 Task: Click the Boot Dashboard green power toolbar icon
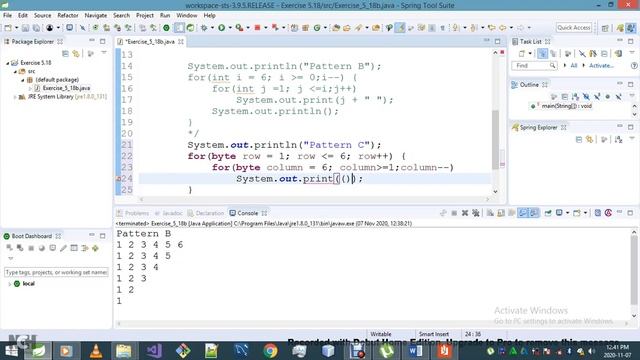[x=166, y=28]
